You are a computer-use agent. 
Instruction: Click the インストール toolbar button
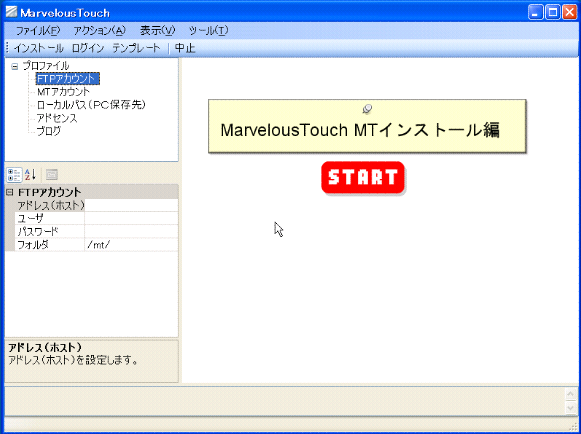pos(39,48)
